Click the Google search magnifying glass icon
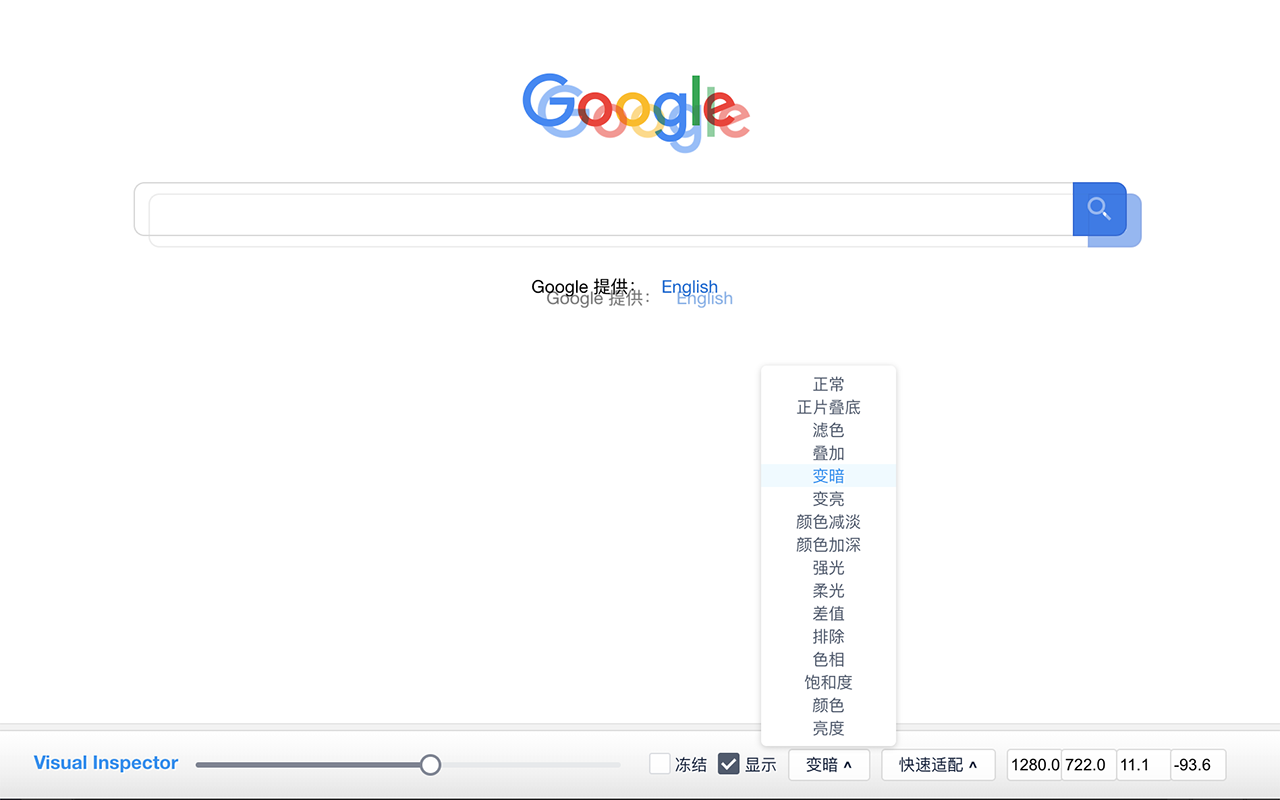 (x=1099, y=210)
